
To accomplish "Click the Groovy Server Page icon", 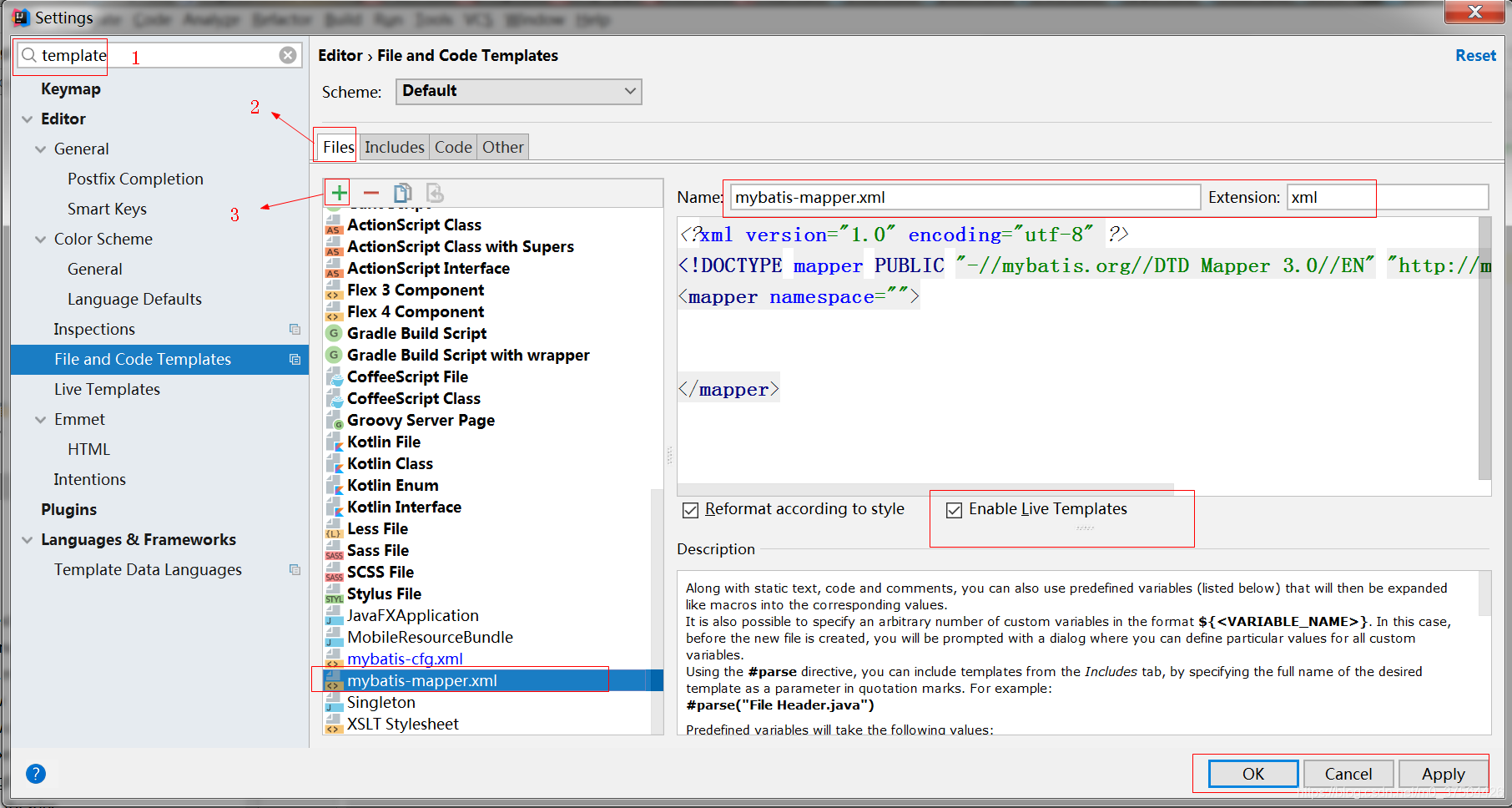I will point(334,421).
